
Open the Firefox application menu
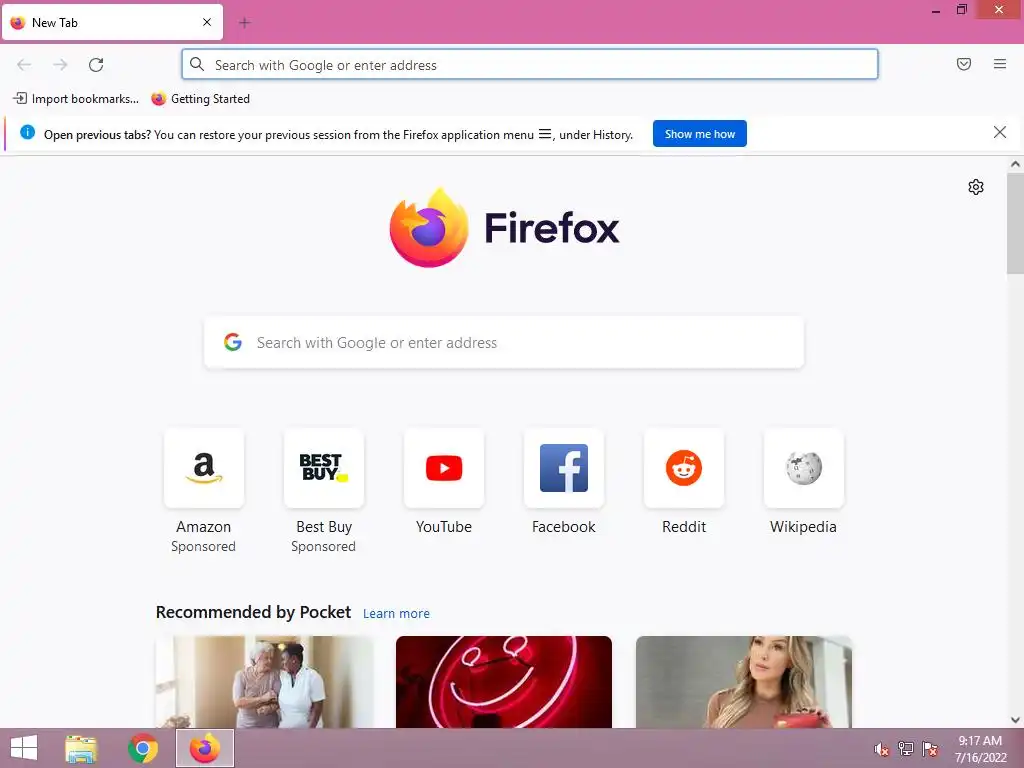[x=1000, y=64]
